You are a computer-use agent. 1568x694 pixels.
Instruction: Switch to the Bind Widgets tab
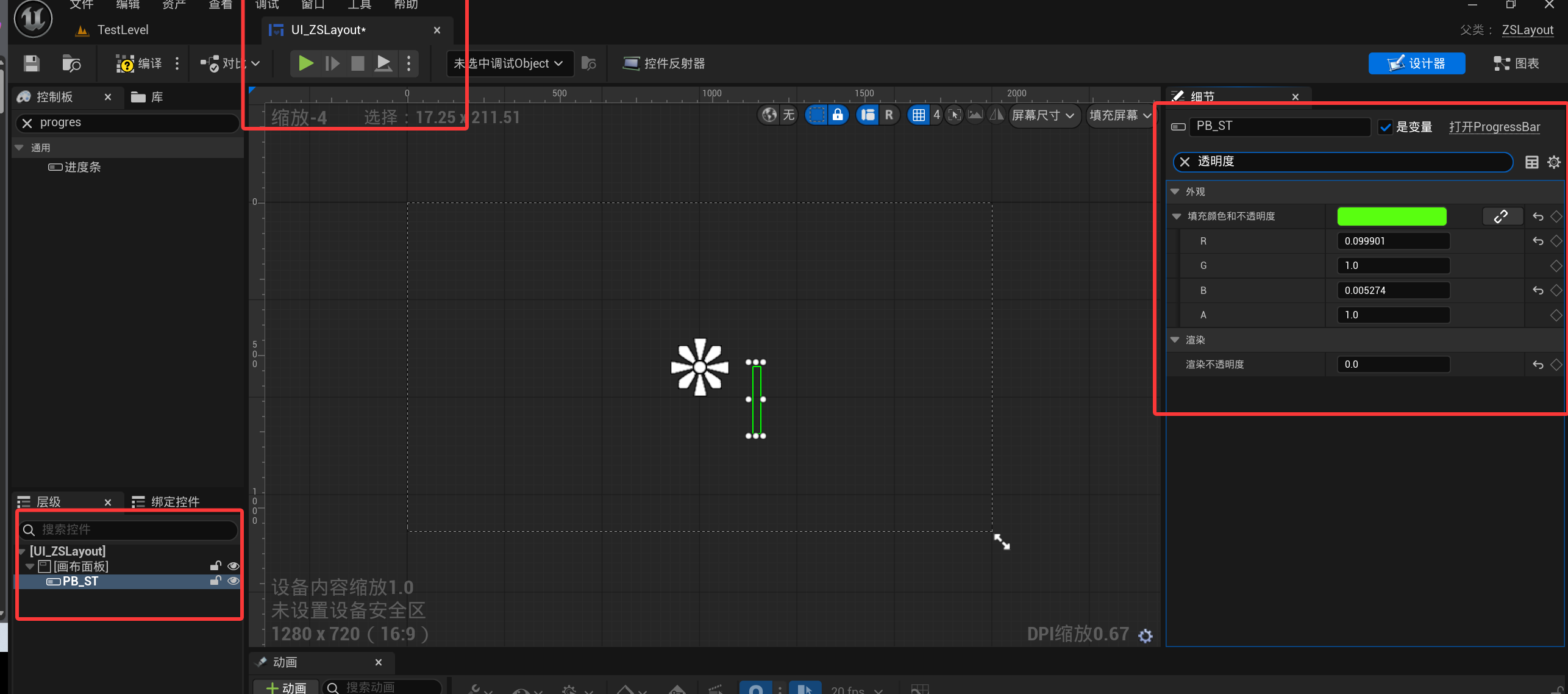point(166,502)
